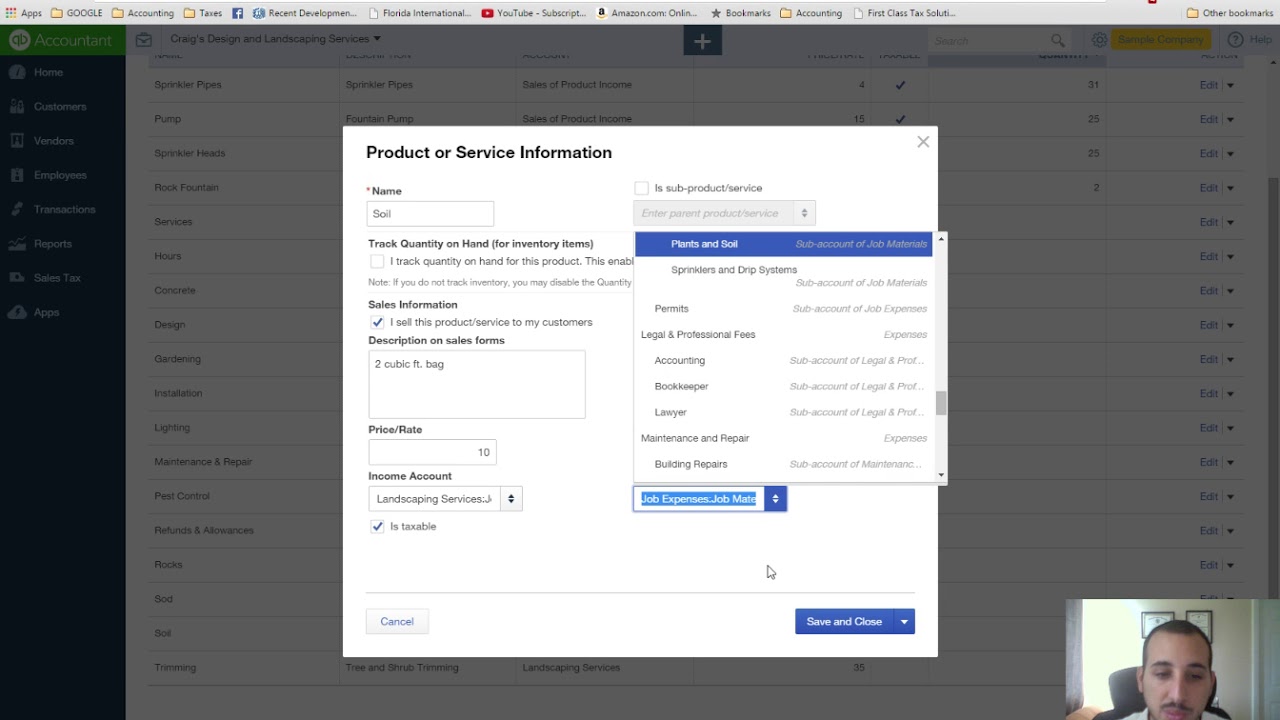Select Plants and Soil account option
1280x720 pixels.
coord(704,244)
